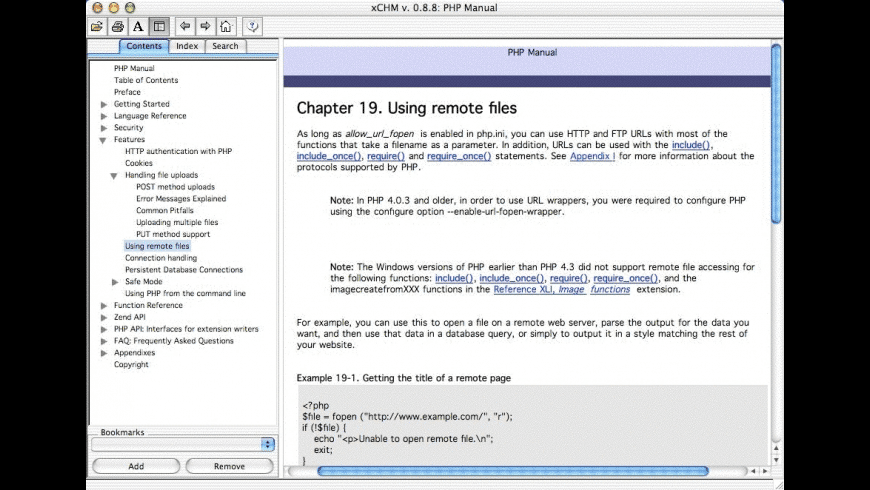Select the Preface tree entry

click(127, 92)
